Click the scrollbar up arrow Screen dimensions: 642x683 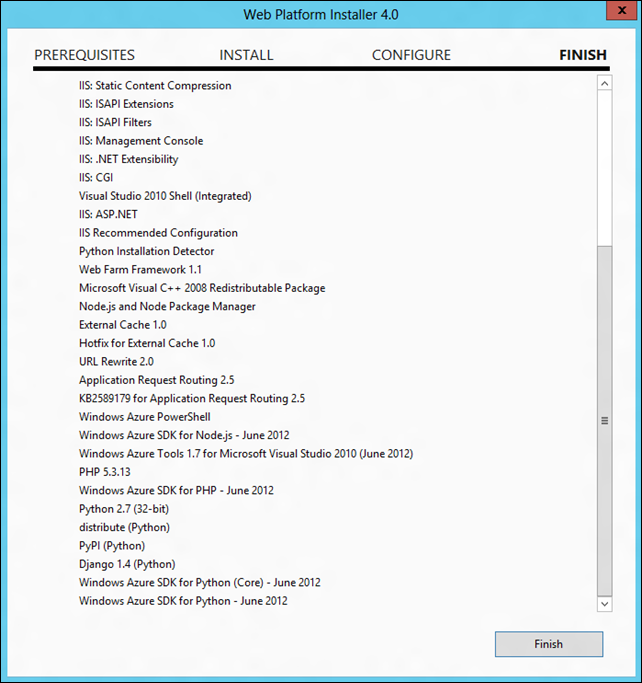coord(605,83)
